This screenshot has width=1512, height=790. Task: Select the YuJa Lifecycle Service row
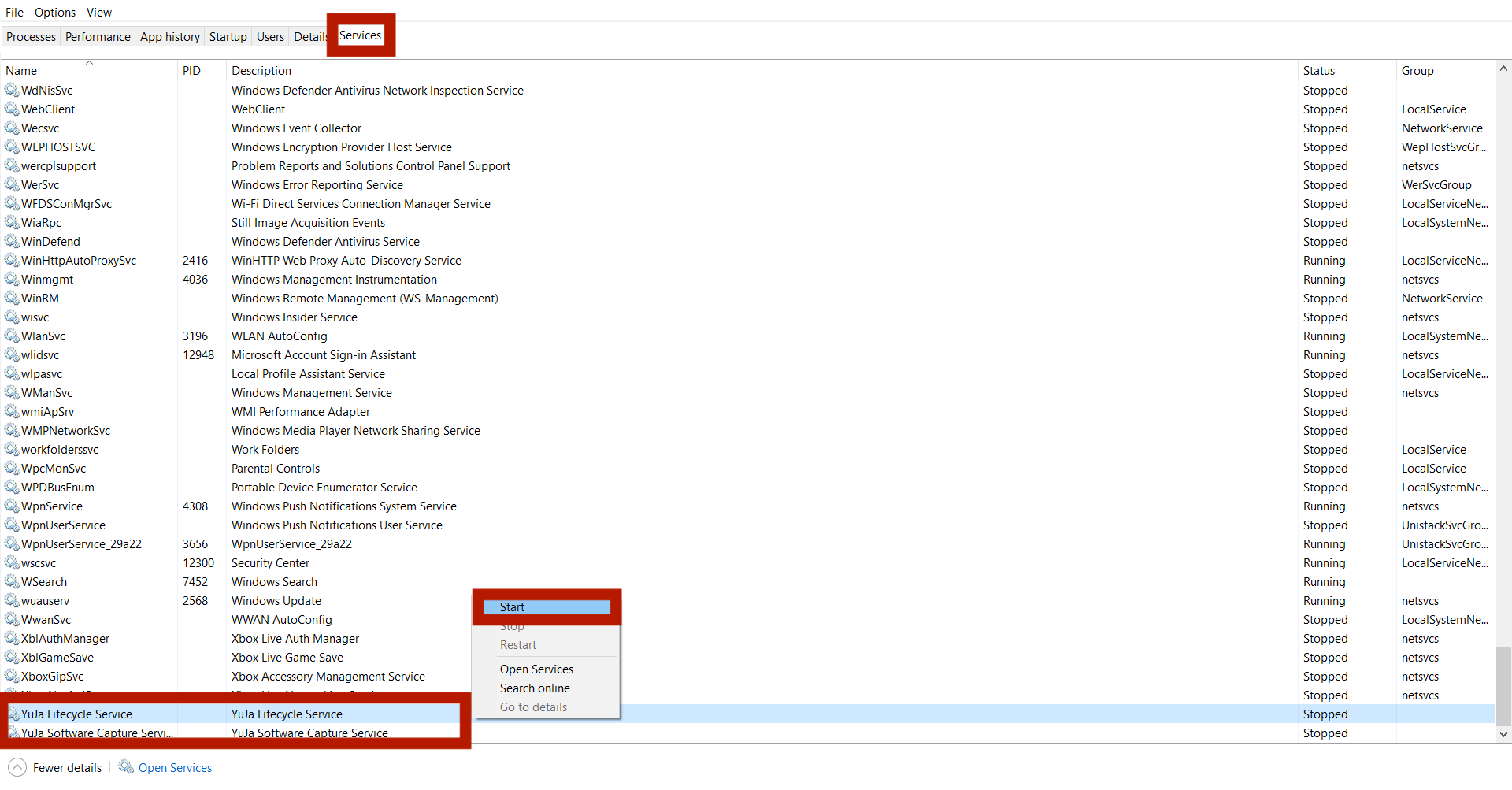coord(748,714)
